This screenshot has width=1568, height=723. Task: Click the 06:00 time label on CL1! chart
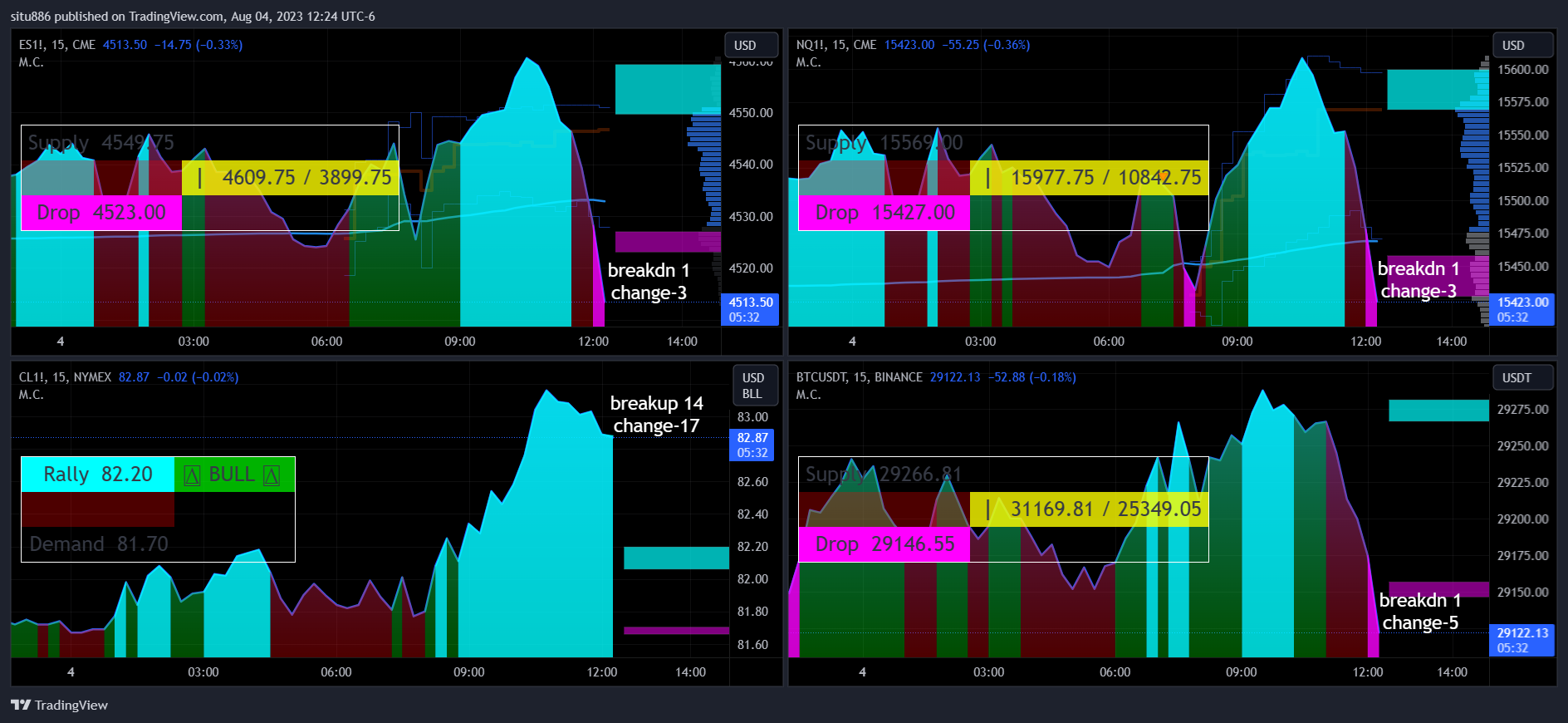click(x=336, y=672)
